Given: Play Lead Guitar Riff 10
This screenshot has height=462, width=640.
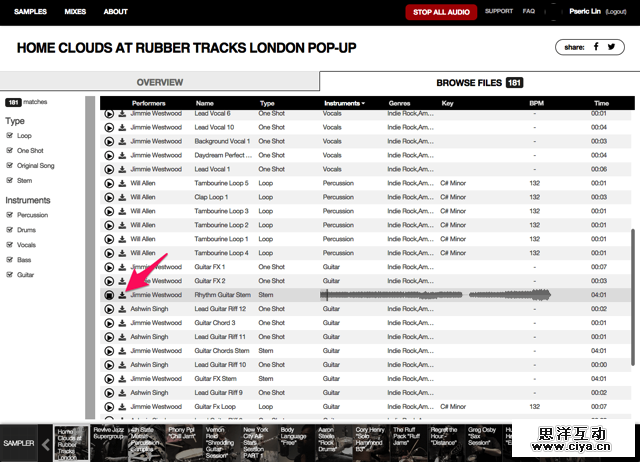Looking at the screenshot, I should [109, 365].
